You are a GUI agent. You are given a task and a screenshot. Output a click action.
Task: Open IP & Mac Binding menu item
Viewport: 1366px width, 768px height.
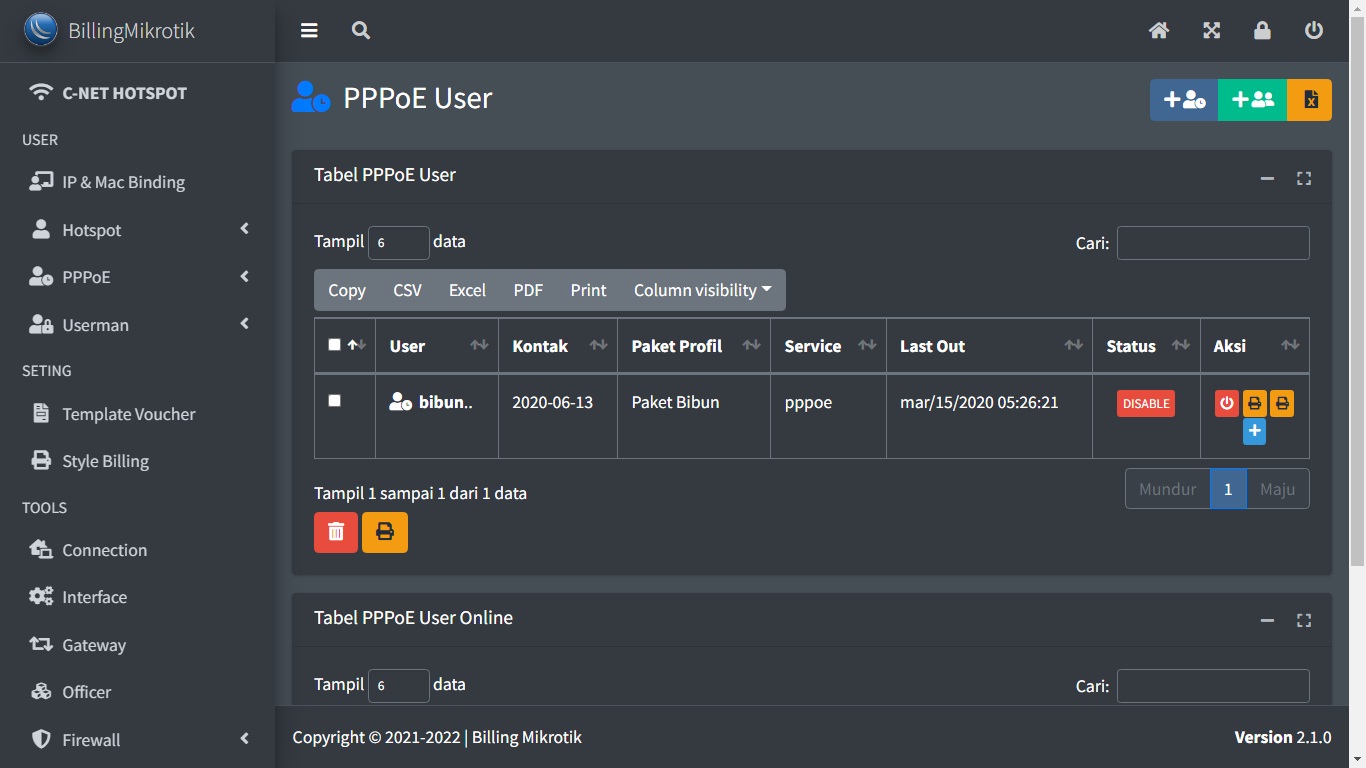pyautogui.click(x=123, y=182)
